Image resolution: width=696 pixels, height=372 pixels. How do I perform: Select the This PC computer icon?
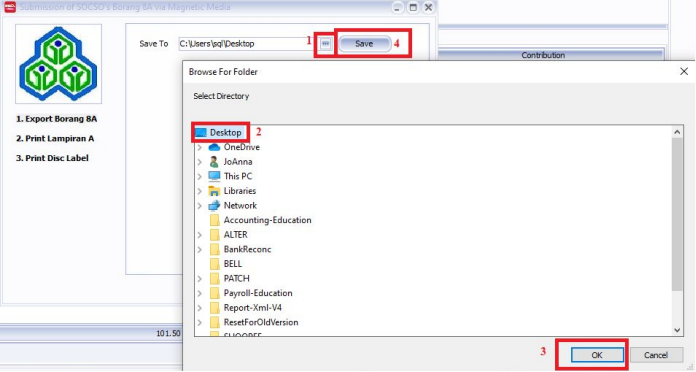click(214, 176)
